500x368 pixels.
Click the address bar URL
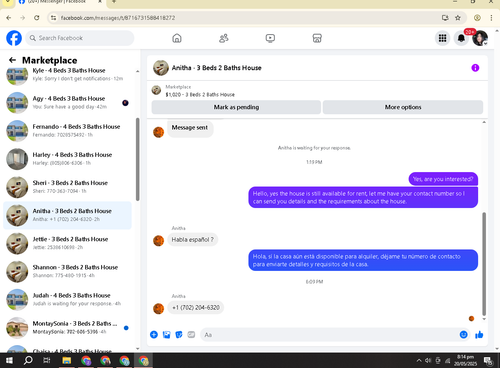118,18
